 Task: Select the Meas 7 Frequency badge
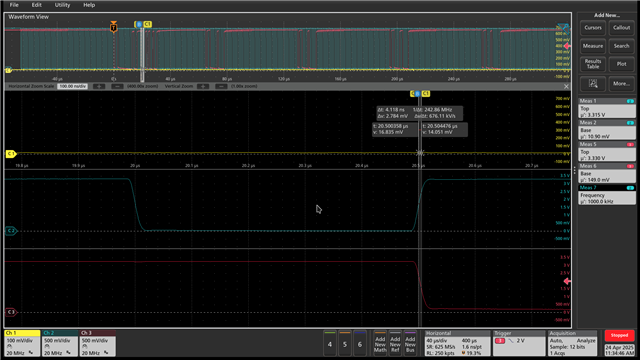pos(607,195)
